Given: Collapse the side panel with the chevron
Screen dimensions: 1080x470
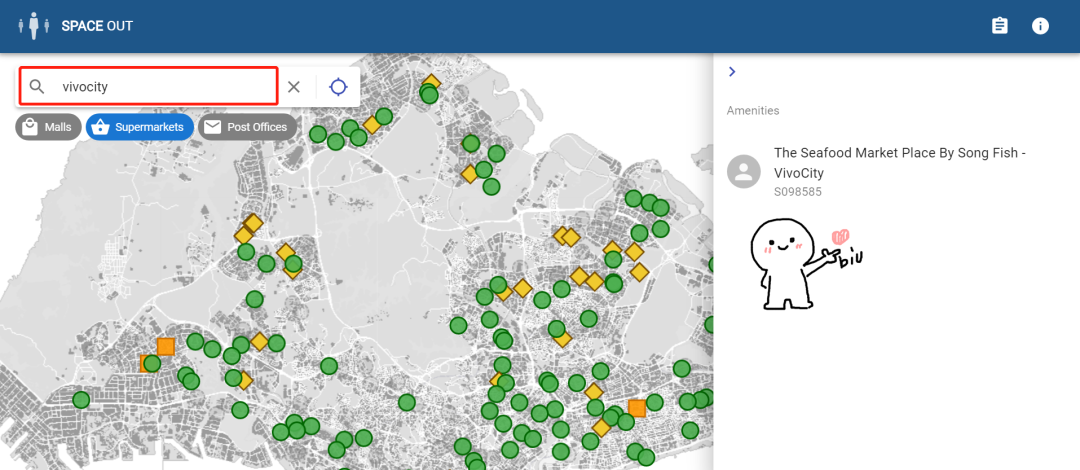Looking at the screenshot, I should tap(732, 72).
